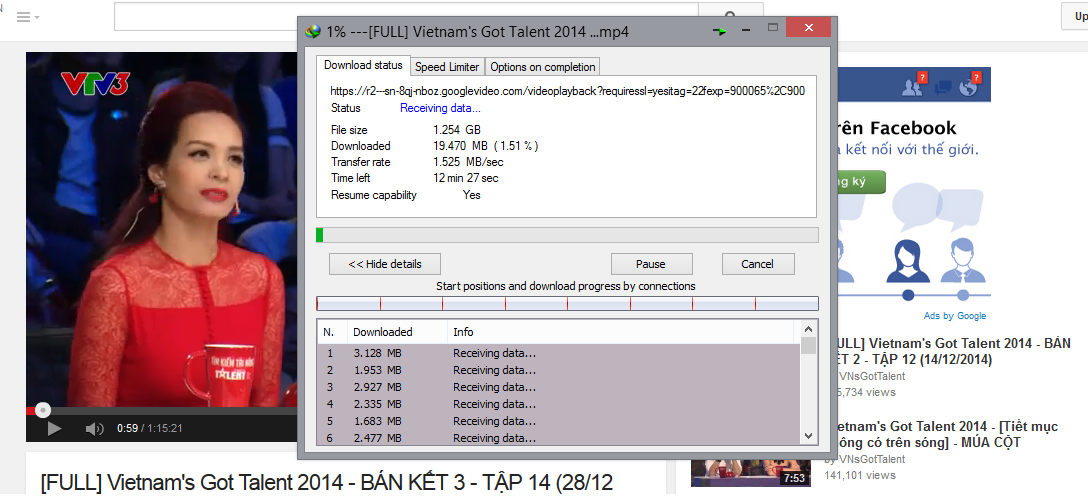Click the connections progress segments bar
Viewport: 1088px width, 498px height.
pyautogui.click(x=567, y=303)
